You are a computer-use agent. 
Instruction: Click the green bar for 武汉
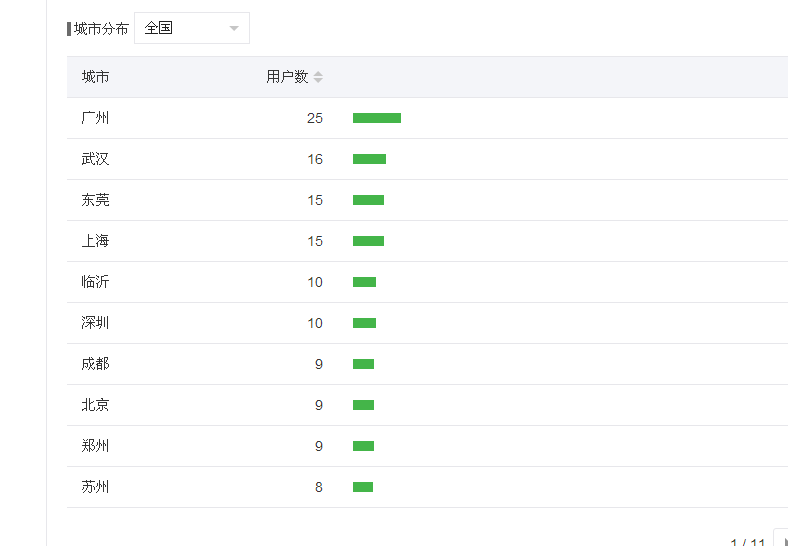[x=369, y=159]
